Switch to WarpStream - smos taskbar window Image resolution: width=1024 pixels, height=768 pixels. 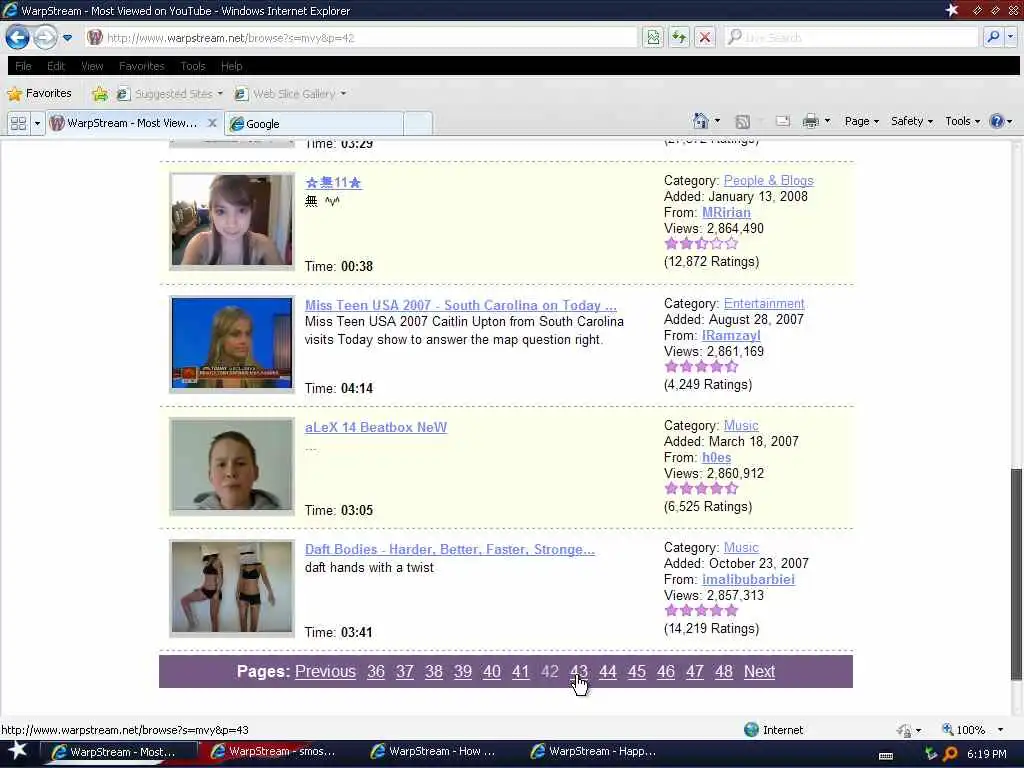point(274,751)
